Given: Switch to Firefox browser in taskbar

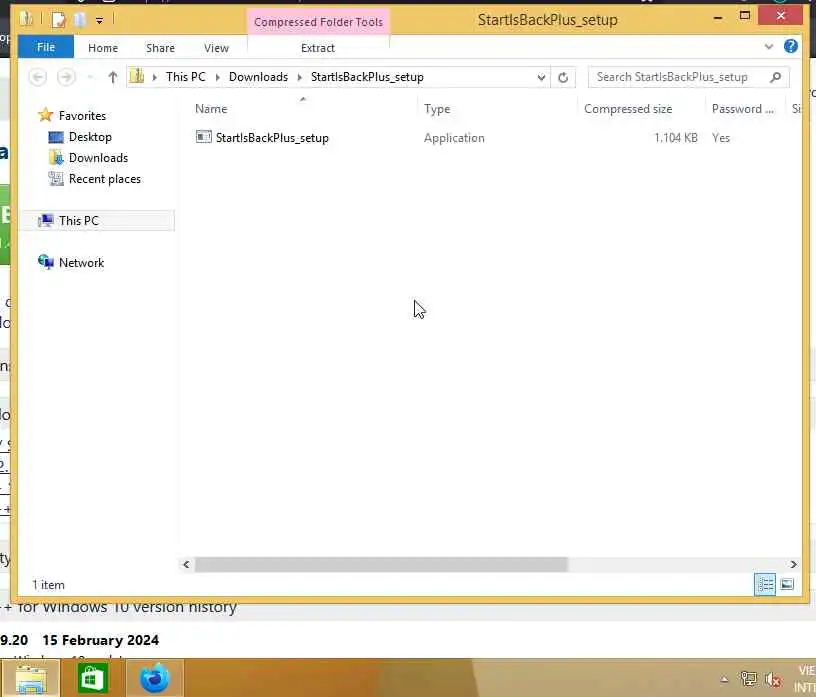Looking at the screenshot, I should coord(155,678).
